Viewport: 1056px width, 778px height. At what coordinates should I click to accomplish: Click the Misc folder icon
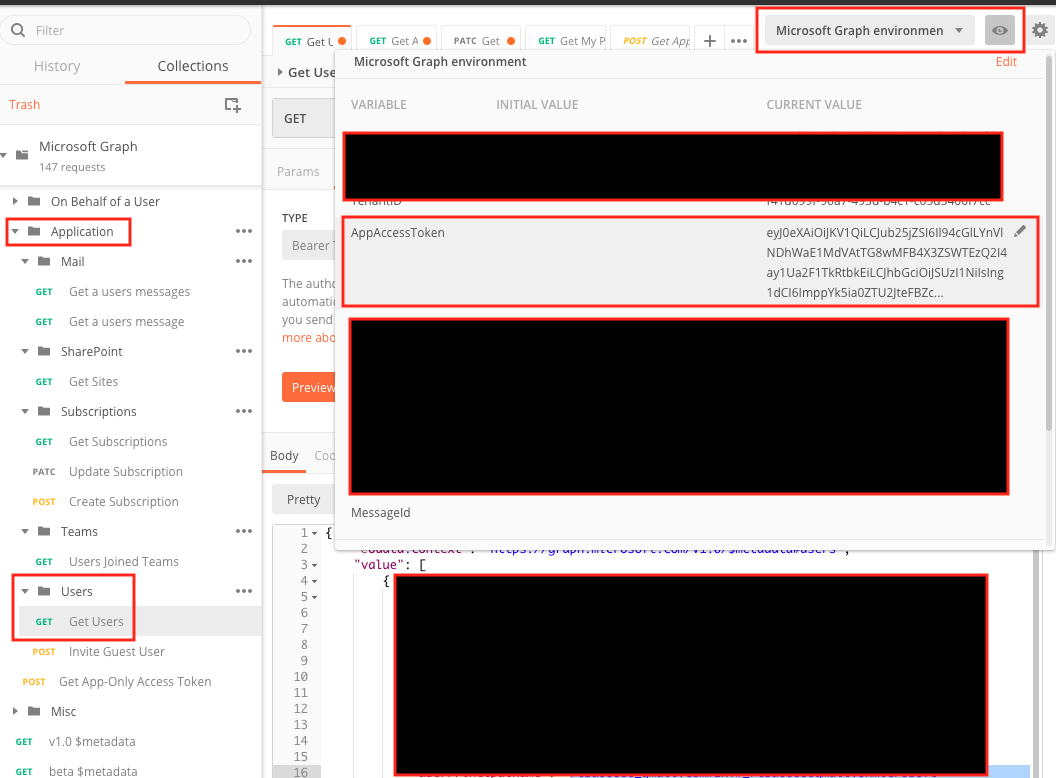click(x=34, y=711)
